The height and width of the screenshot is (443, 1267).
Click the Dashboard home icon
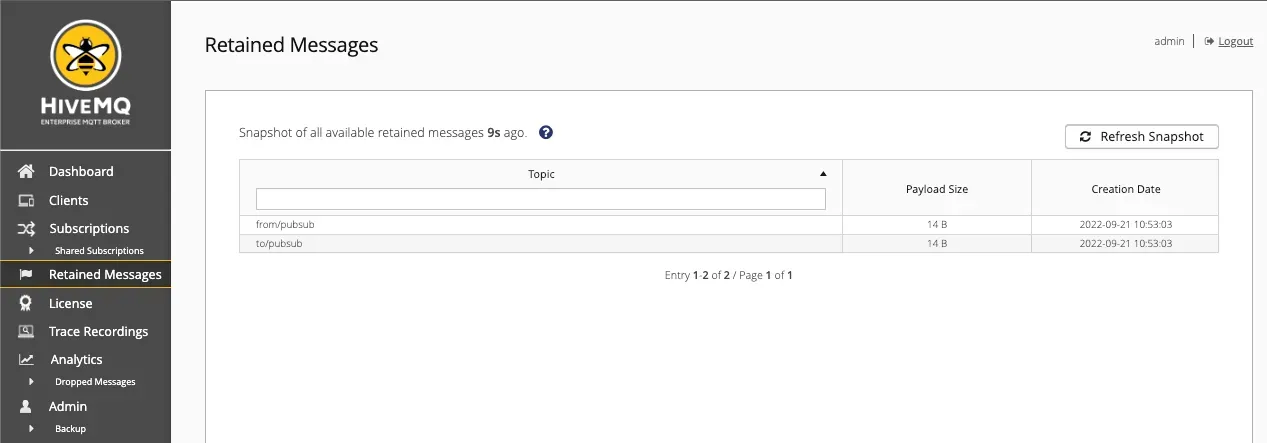point(27,172)
